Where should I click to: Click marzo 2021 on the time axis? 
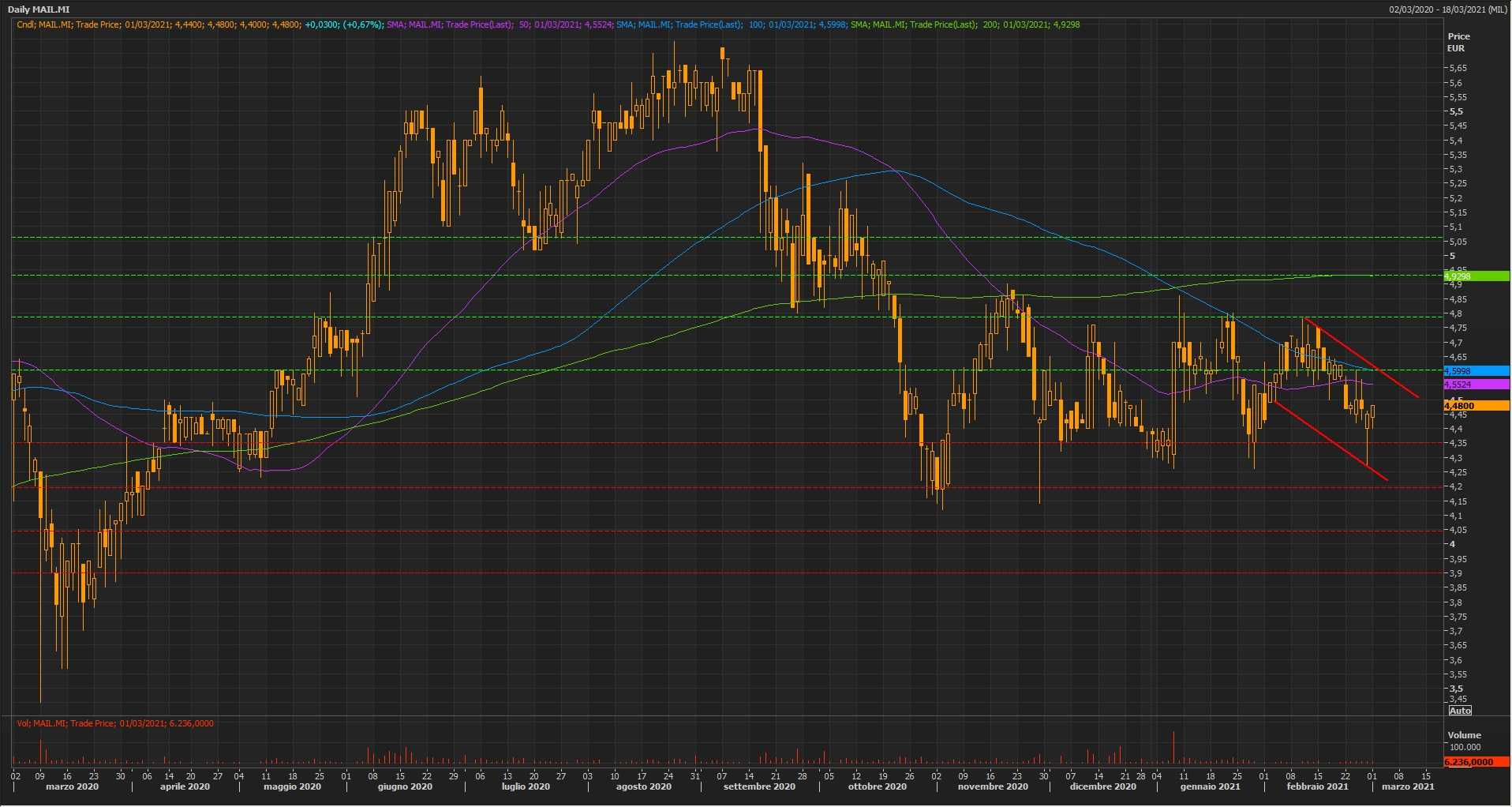(1408, 786)
